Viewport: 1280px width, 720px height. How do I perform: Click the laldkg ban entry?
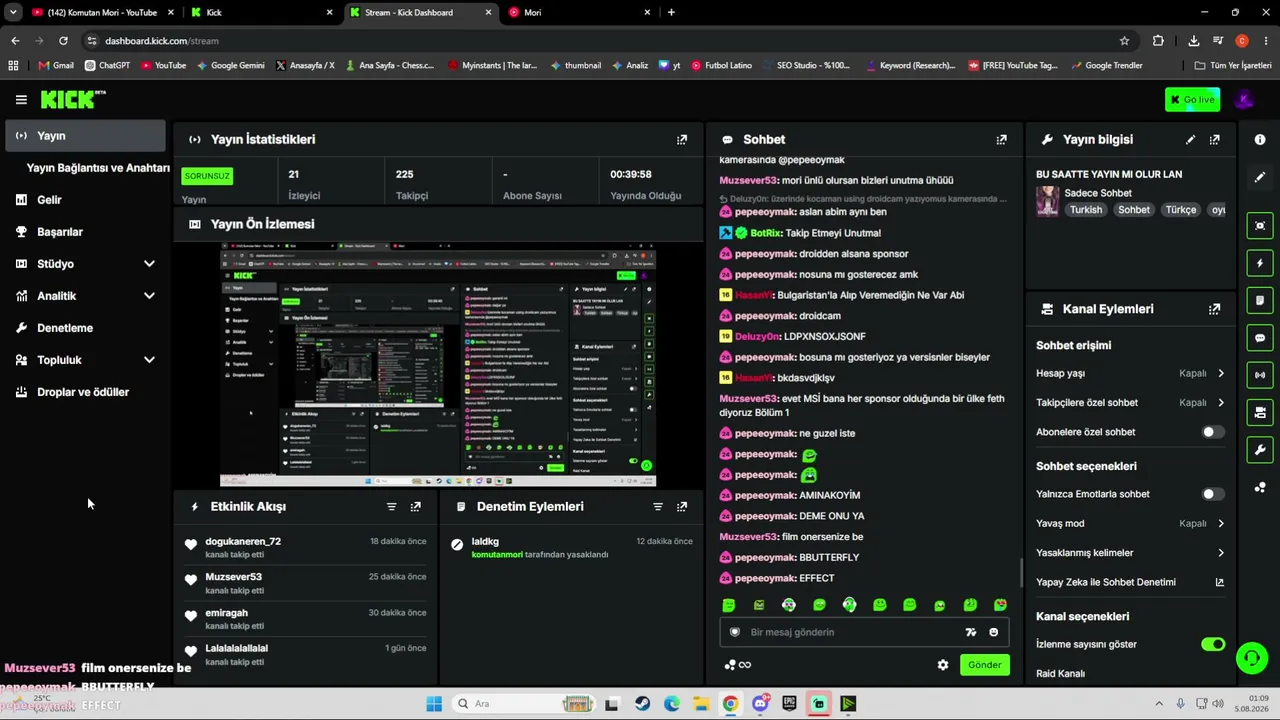coord(572,547)
